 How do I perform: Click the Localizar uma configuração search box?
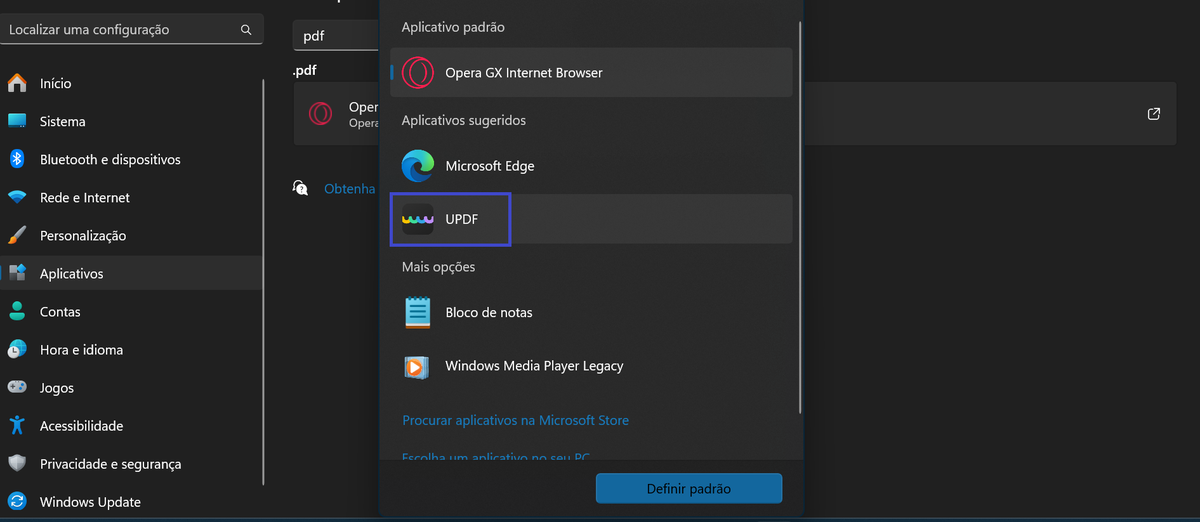coord(132,30)
